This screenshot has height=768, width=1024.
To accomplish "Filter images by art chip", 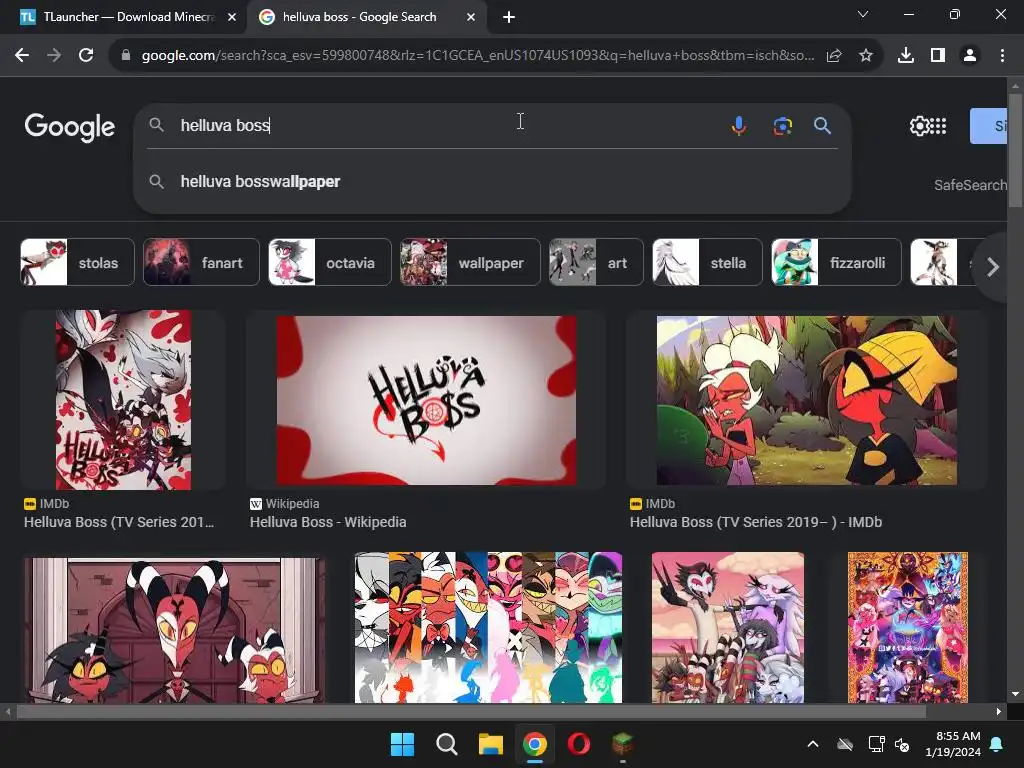I will [x=596, y=263].
